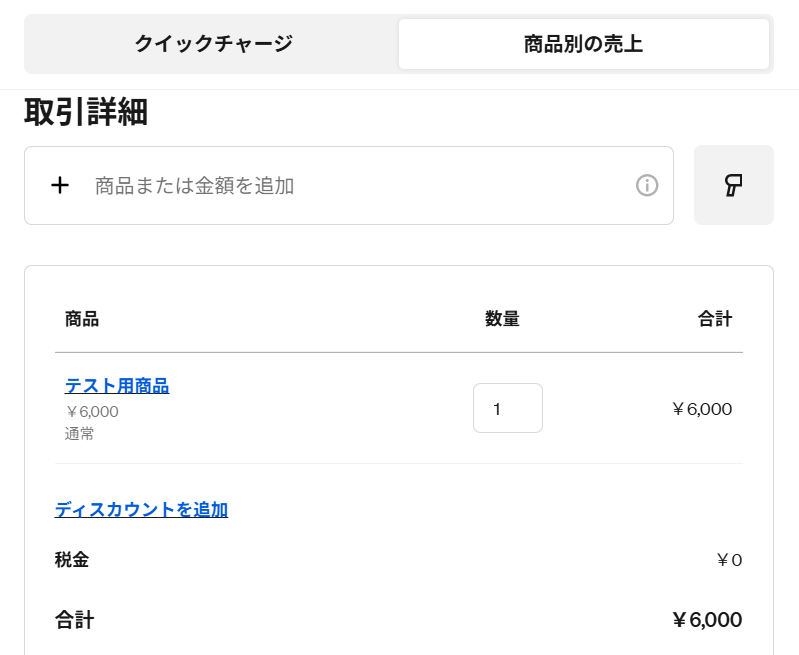Viewport: 799px width, 655px height.
Task: Click the bottom 合計 row label
Action: [x=74, y=620]
